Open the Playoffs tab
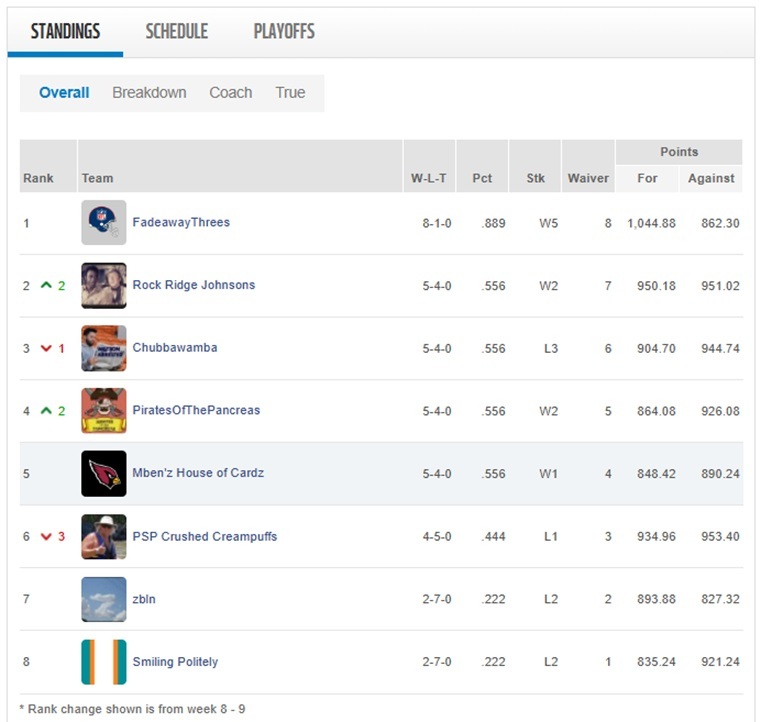 click(284, 32)
